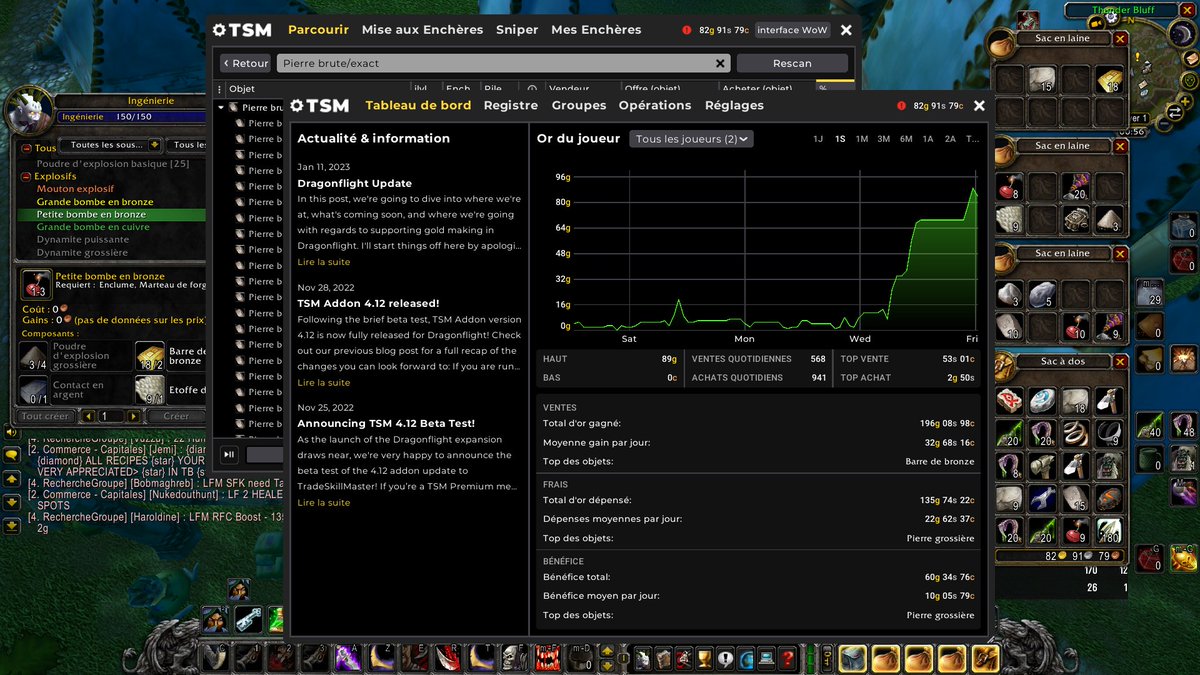Open the Groupes tab
The image size is (1200, 675).
click(x=579, y=106)
